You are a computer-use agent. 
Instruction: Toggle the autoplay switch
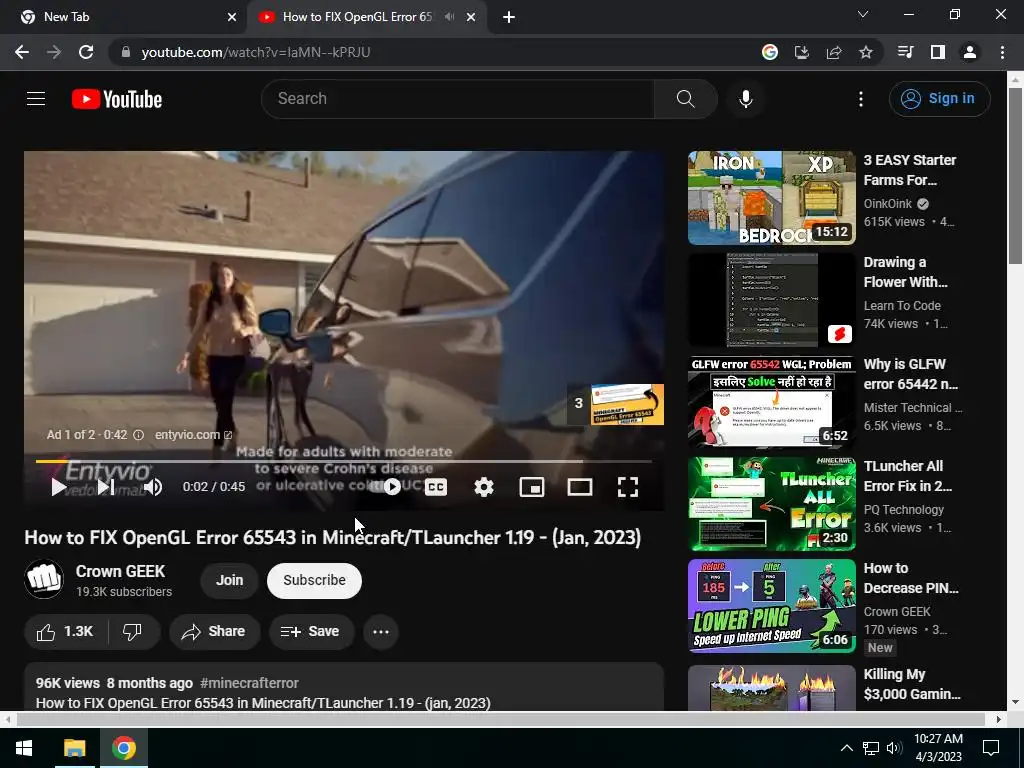pos(387,487)
